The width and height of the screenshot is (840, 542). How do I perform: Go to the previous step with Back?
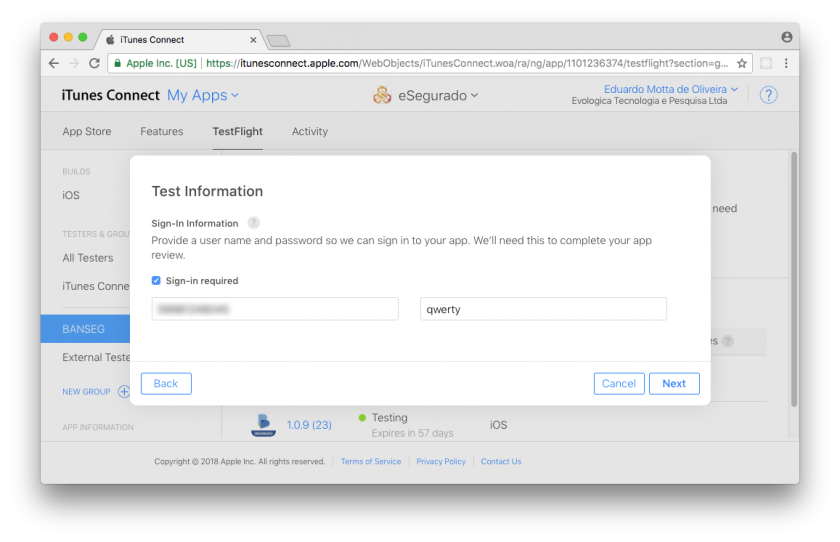coord(166,384)
